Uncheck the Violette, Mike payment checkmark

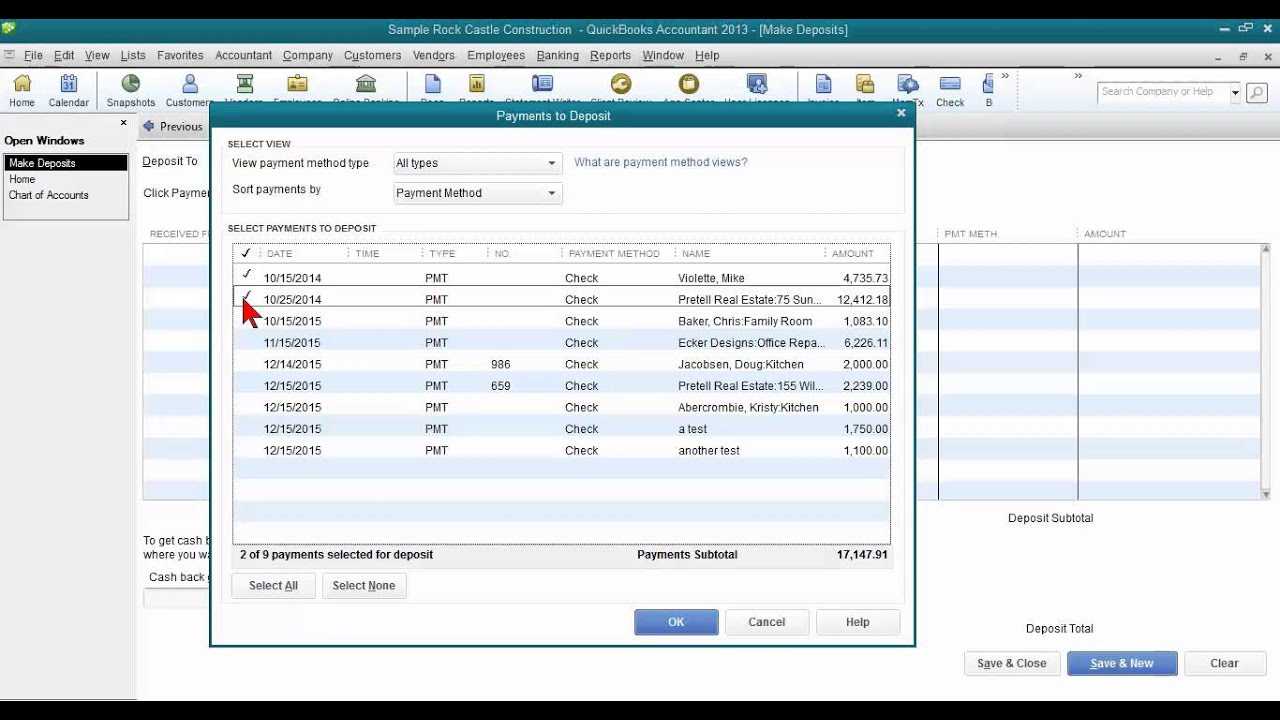(x=246, y=274)
